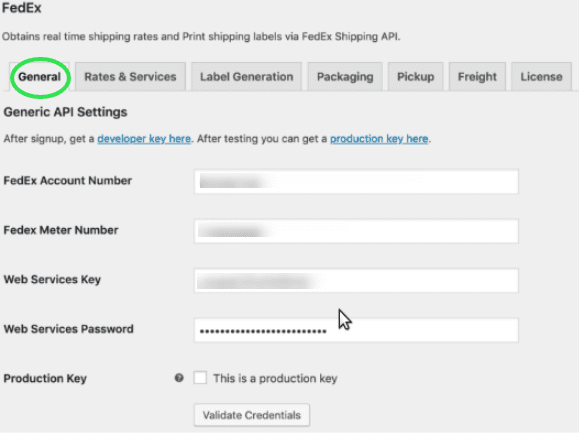Screen dimensions: 579x433
Task: Open the Label Generation tab
Action: 247,77
